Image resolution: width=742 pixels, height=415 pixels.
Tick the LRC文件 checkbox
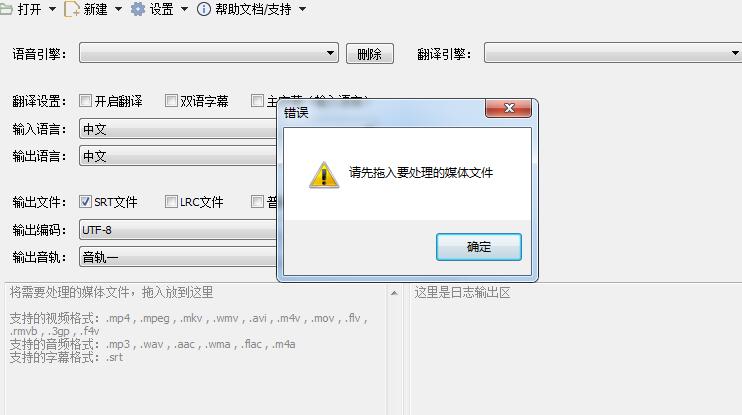(x=171, y=202)
